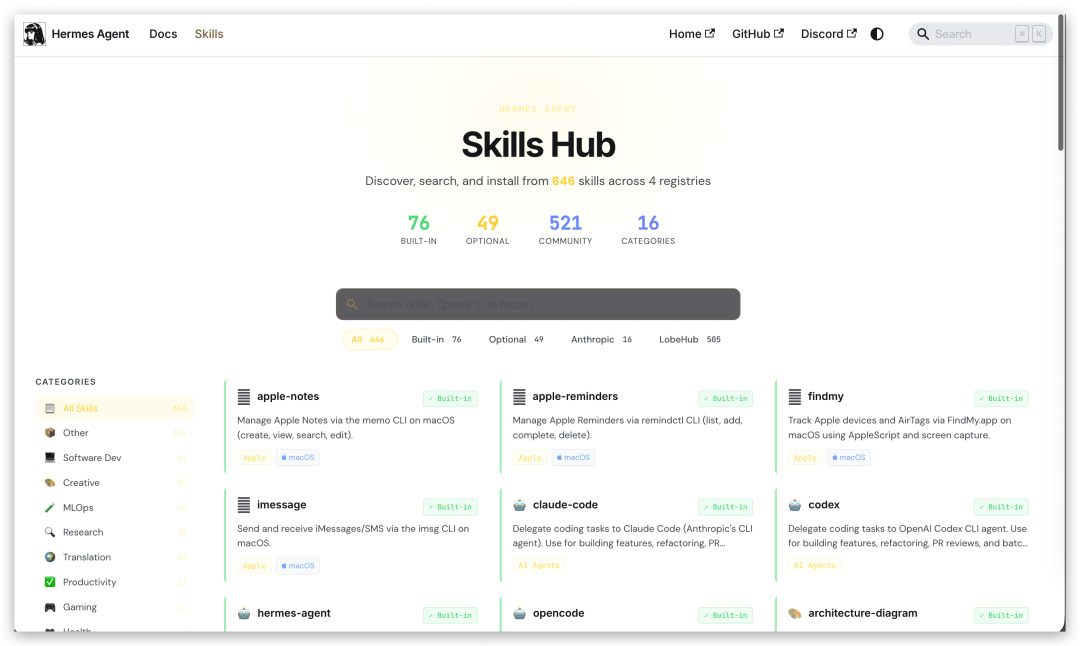Open the GitHub link in navbar
This screenshot has width=1080, height=646.
click(758, 34)
